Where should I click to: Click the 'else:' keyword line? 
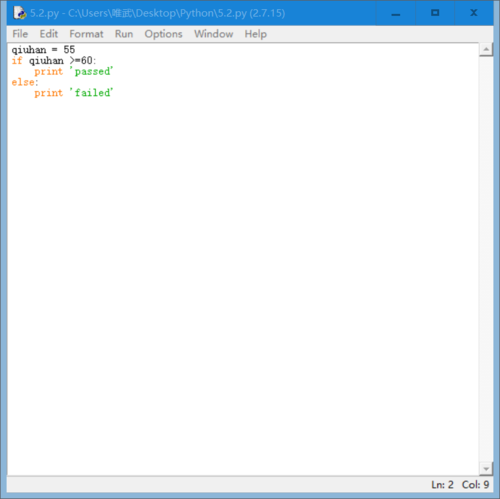click(25, 82)
